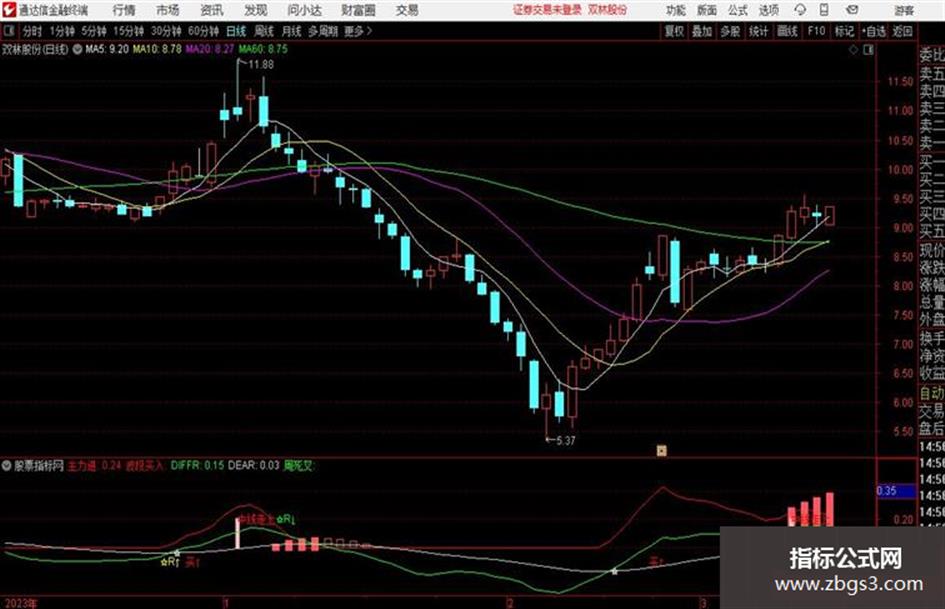Click the 复权 toolbar button
Screen dimensions: 945x609
click(x=674, y=31)
